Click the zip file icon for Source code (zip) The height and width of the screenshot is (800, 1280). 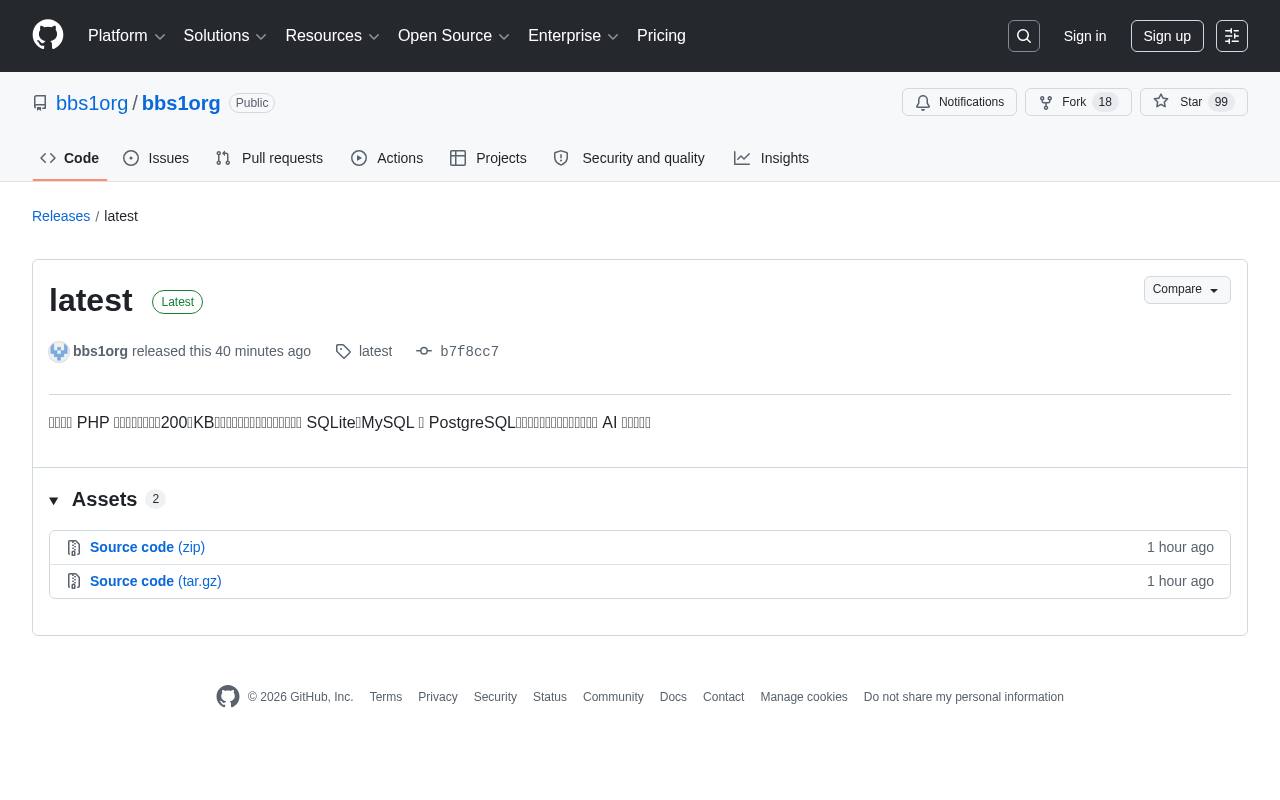click(x=74, y=548)
